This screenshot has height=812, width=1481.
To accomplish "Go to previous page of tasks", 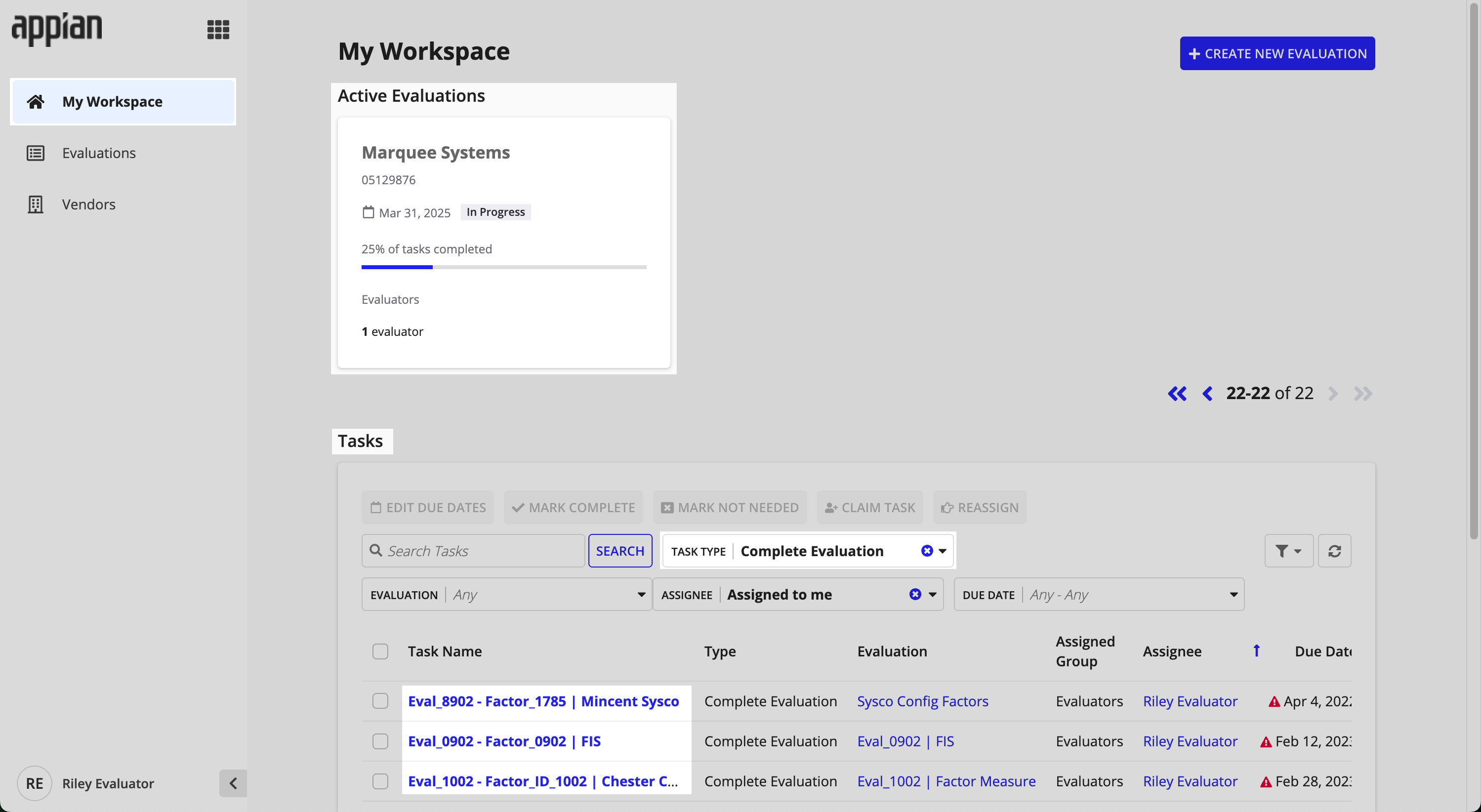I will click(1207, 394).
